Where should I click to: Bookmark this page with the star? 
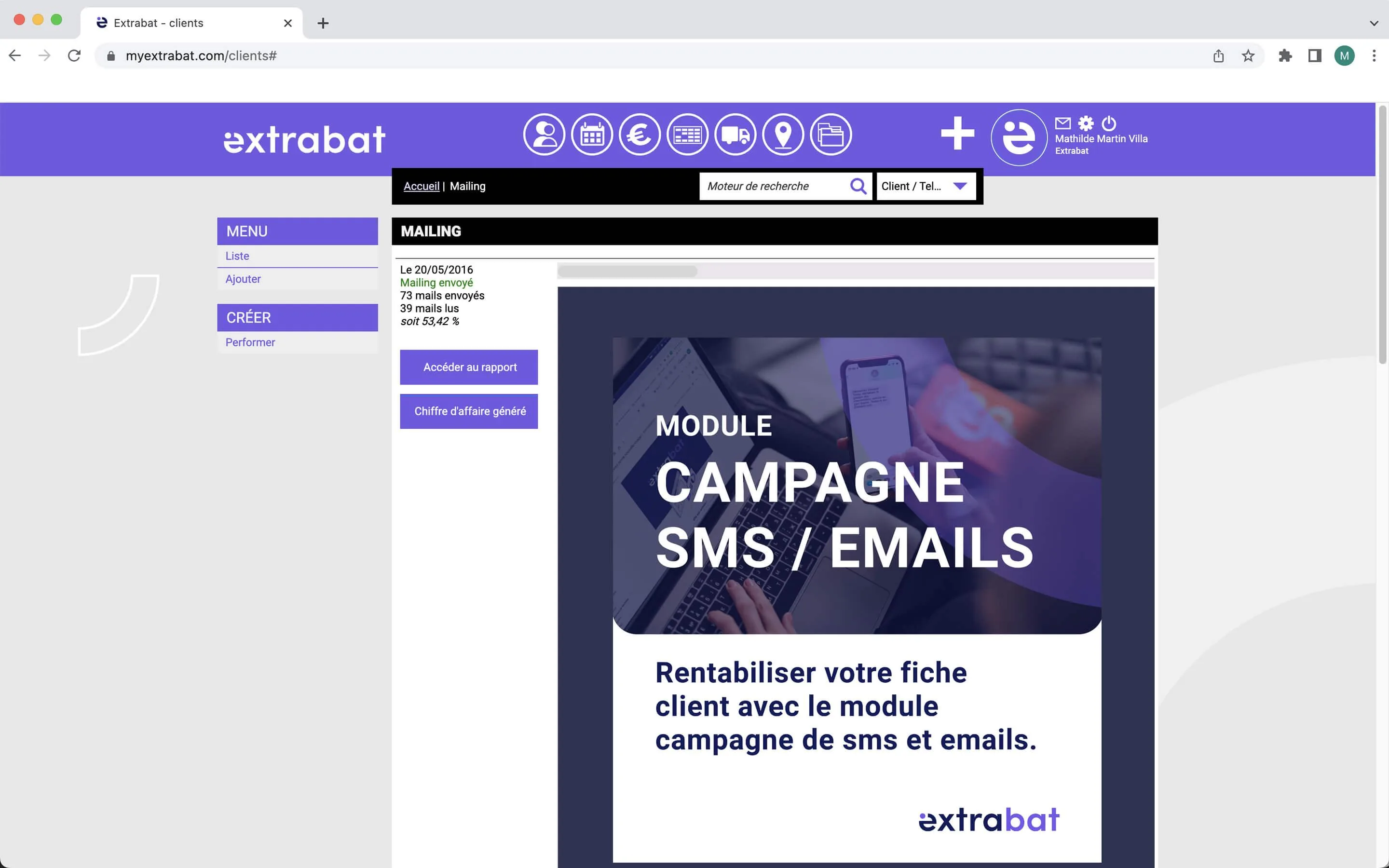click(1248, 55)
